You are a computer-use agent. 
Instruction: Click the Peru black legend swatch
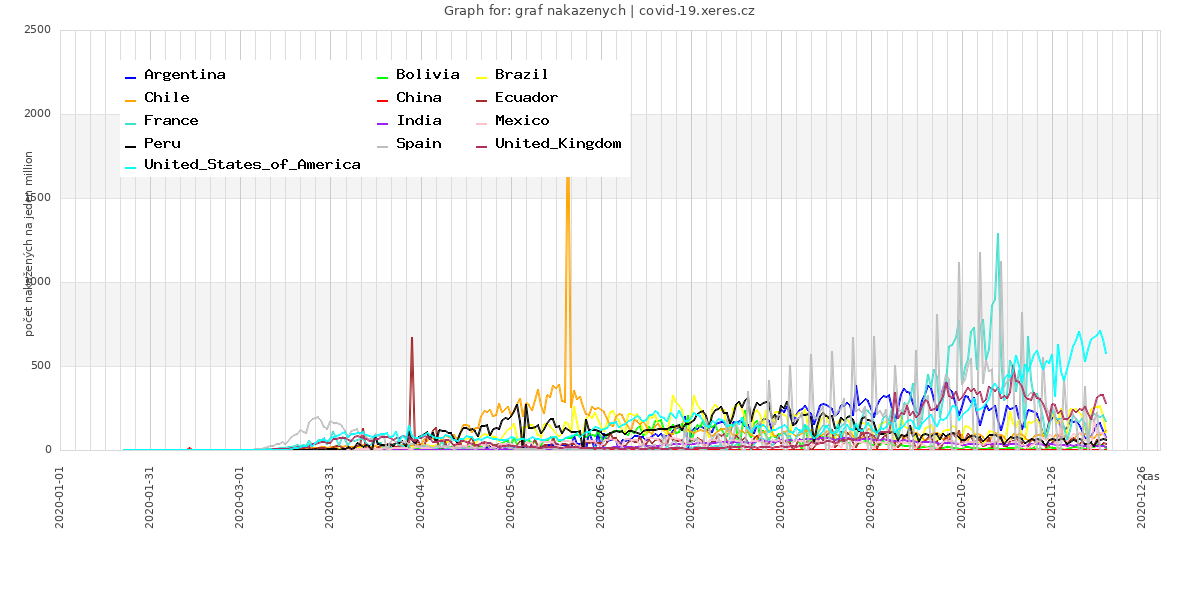click(130, 146)
